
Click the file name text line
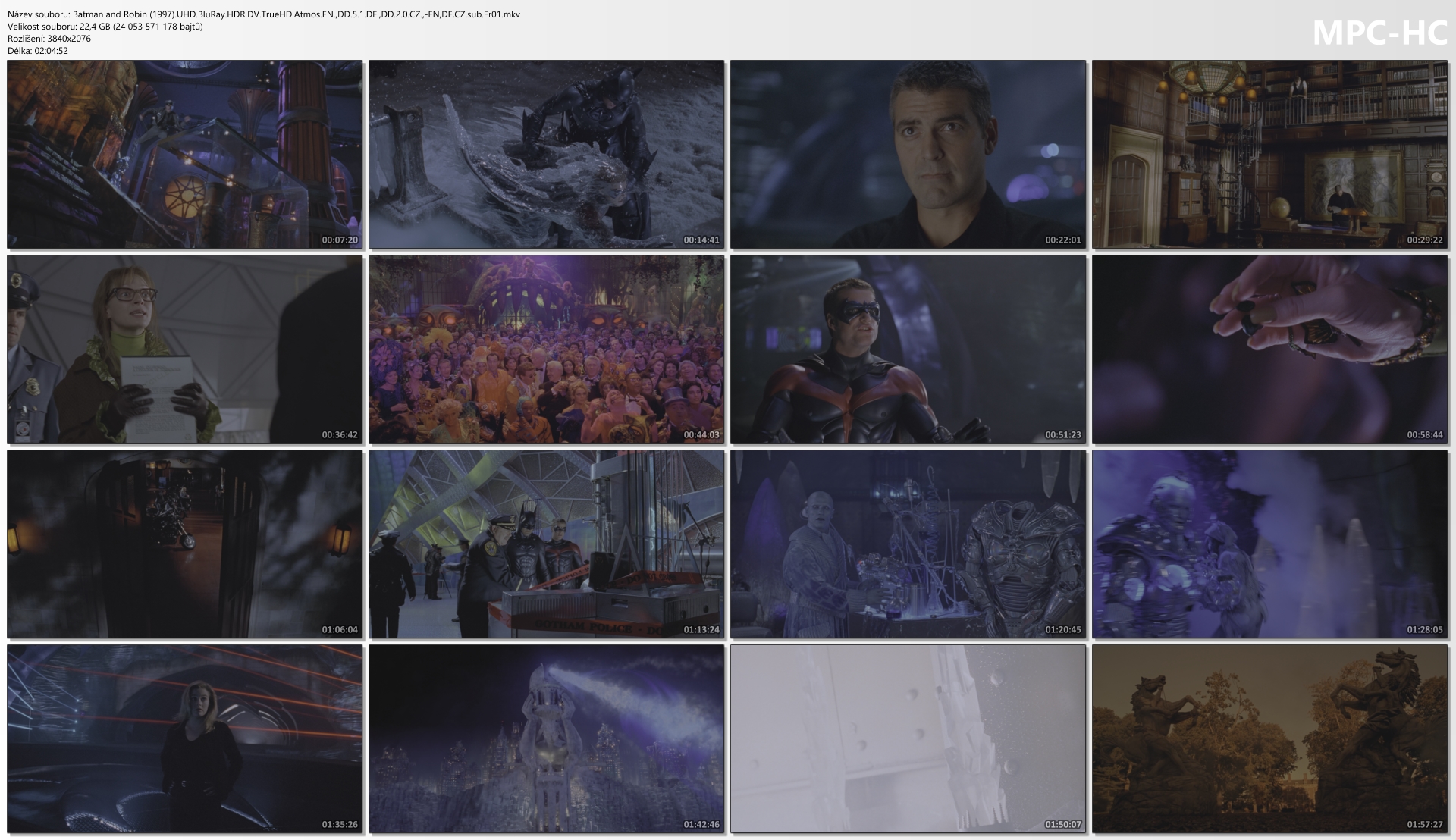[264, 14]
